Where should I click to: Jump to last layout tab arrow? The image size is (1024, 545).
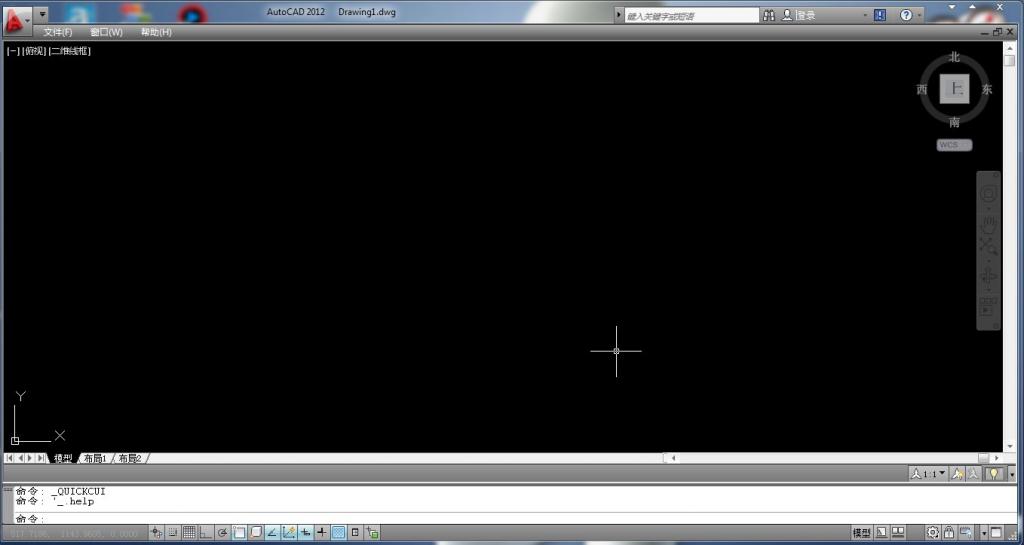[x=40, y=458]
